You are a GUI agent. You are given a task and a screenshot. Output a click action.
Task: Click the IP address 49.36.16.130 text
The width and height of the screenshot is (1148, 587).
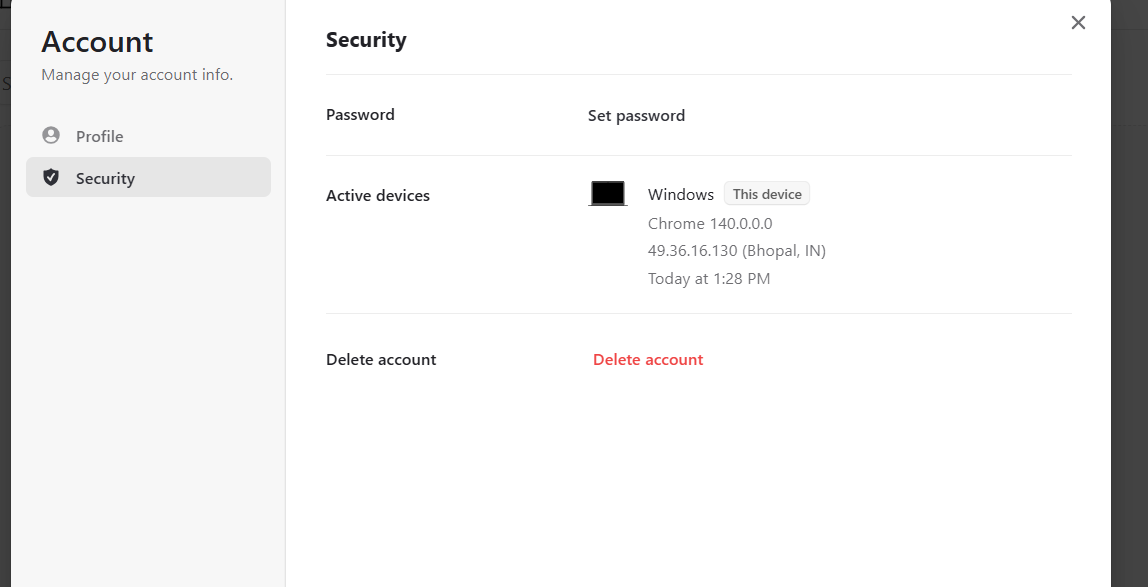(736, 251)
